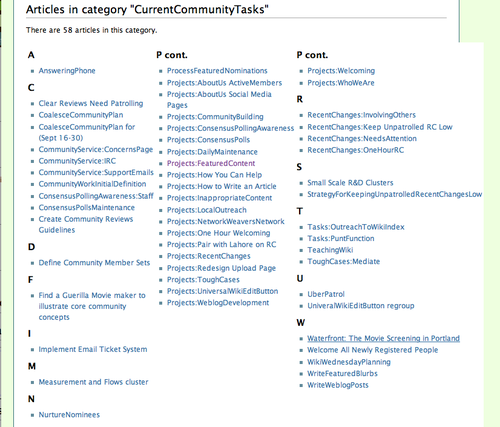Image resolution: width=500 pixels, height=427 pixels.
Task: Open Define Community Member Sets
Action: click(x=94, y=263)
